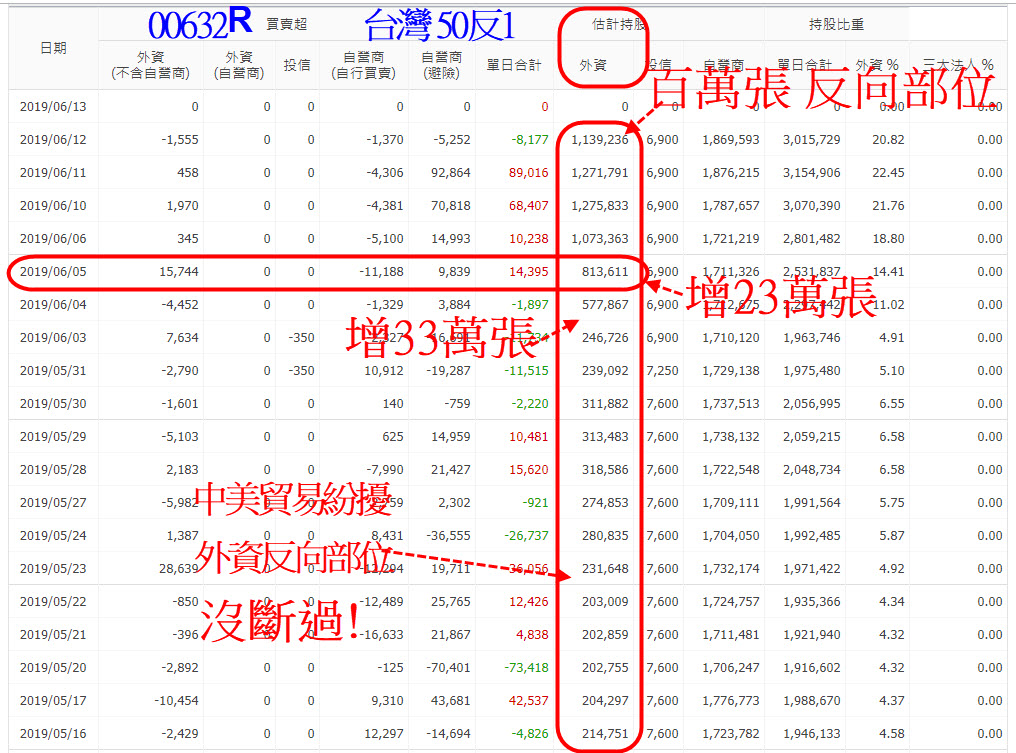This screenshot has height=753, width=1016.
Task: Select date cell 2019/05/31
Action: (x=53, y=371)
